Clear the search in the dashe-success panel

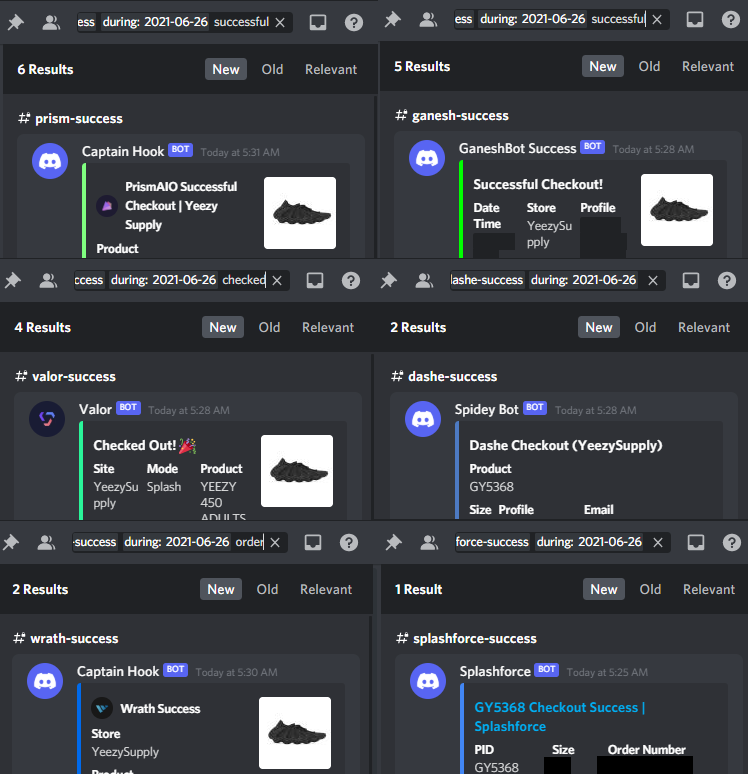point(653,280)
